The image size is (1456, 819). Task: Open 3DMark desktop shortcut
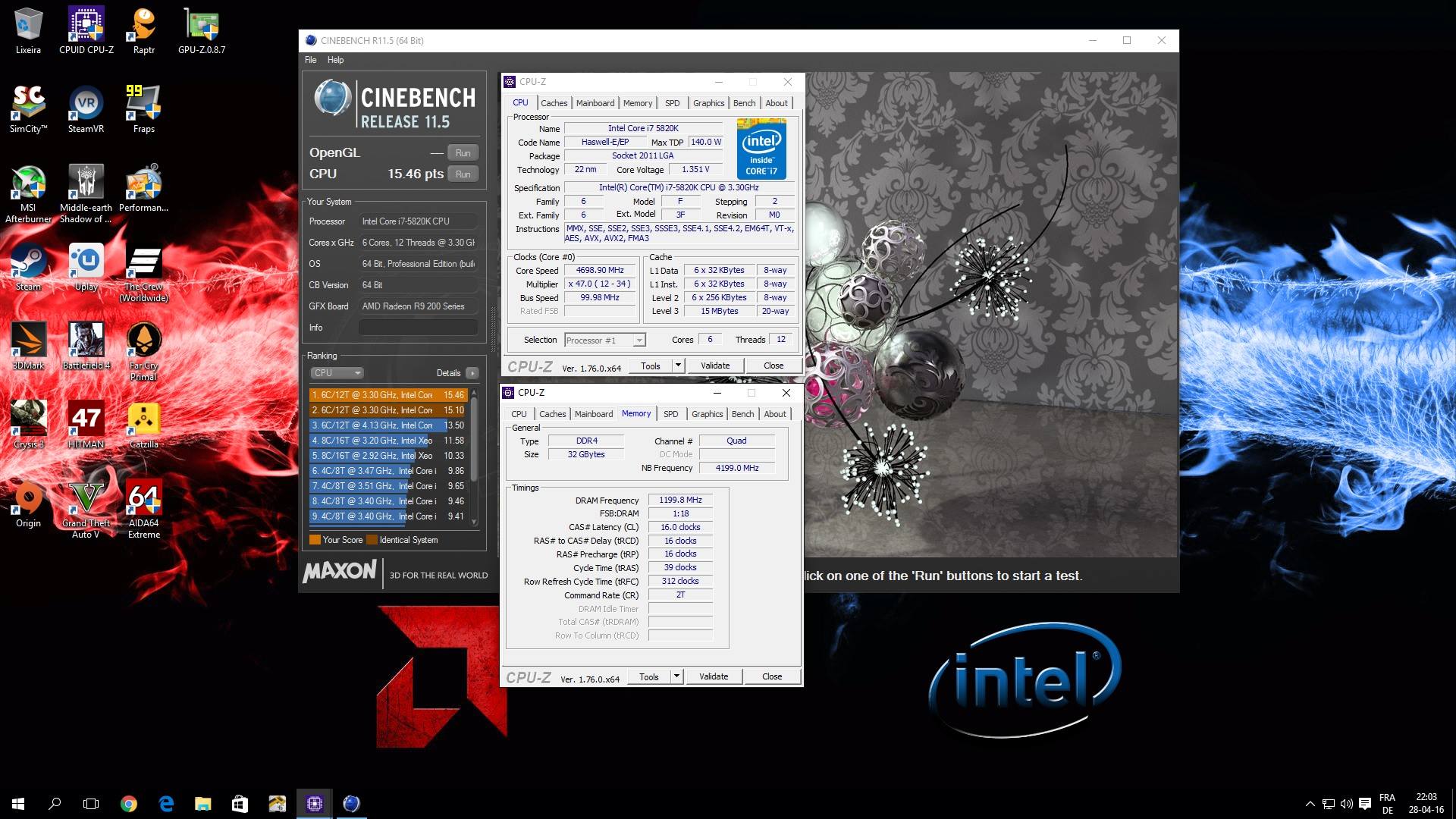click(28, 346)
